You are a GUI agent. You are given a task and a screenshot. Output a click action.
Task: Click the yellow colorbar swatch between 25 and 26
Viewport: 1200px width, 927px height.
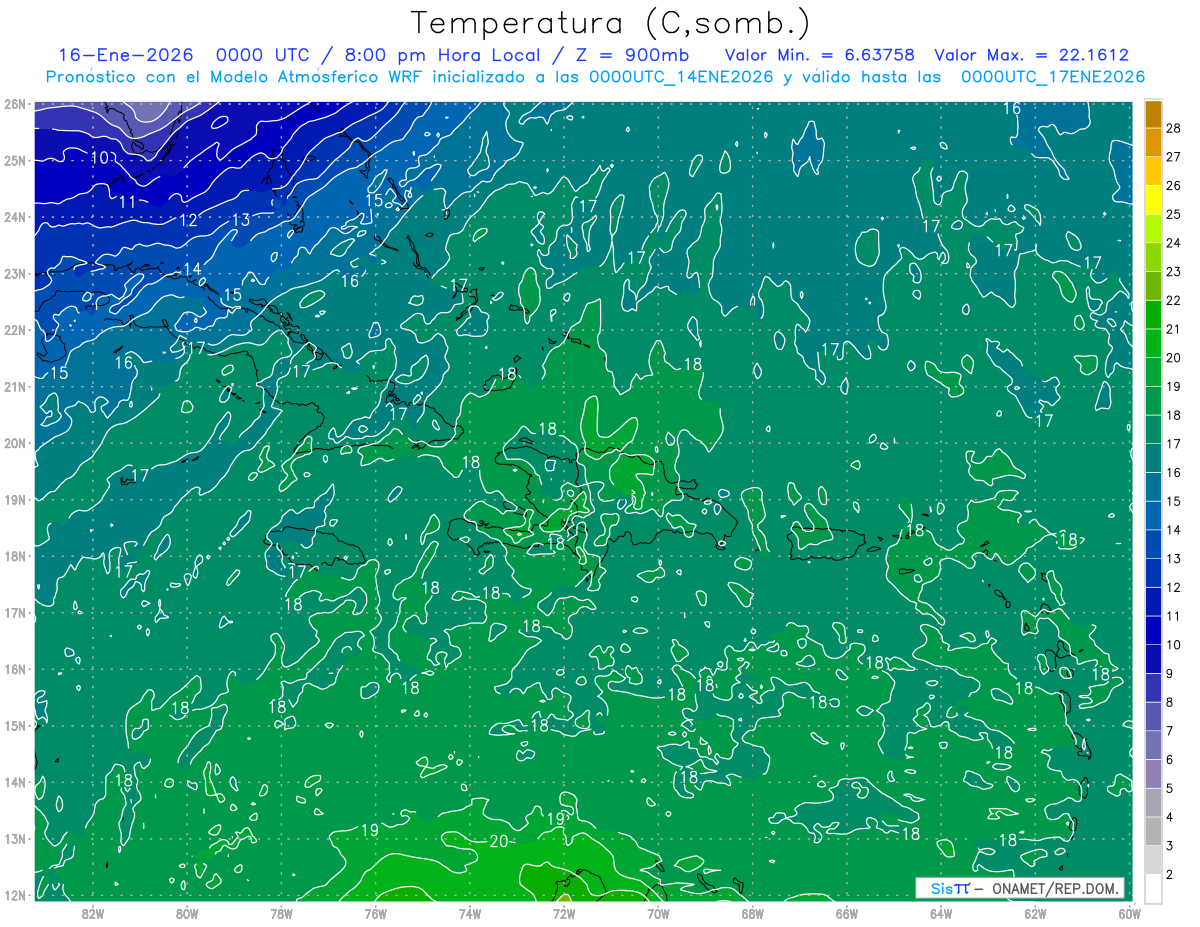pyautogui.click(x=1154, y=200)
